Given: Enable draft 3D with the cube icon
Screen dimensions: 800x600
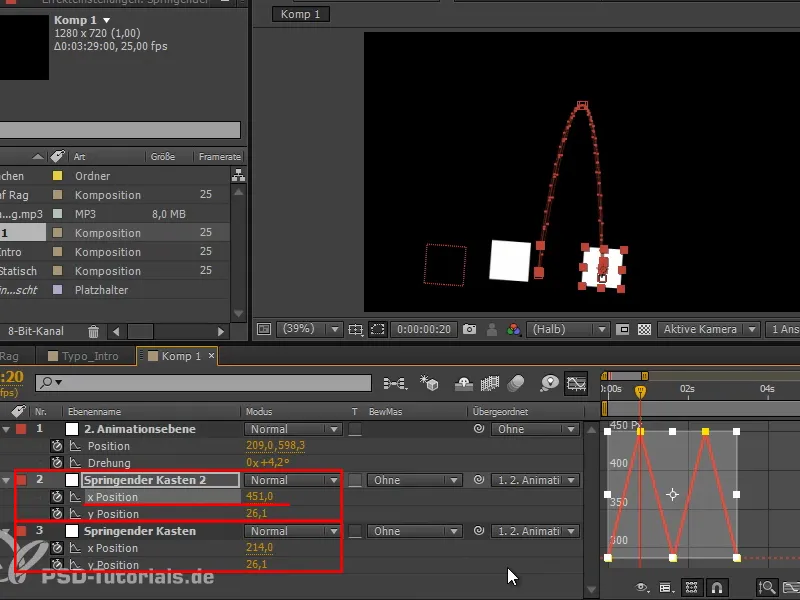Looking at the screenshot, I should (x=429, y=383).
